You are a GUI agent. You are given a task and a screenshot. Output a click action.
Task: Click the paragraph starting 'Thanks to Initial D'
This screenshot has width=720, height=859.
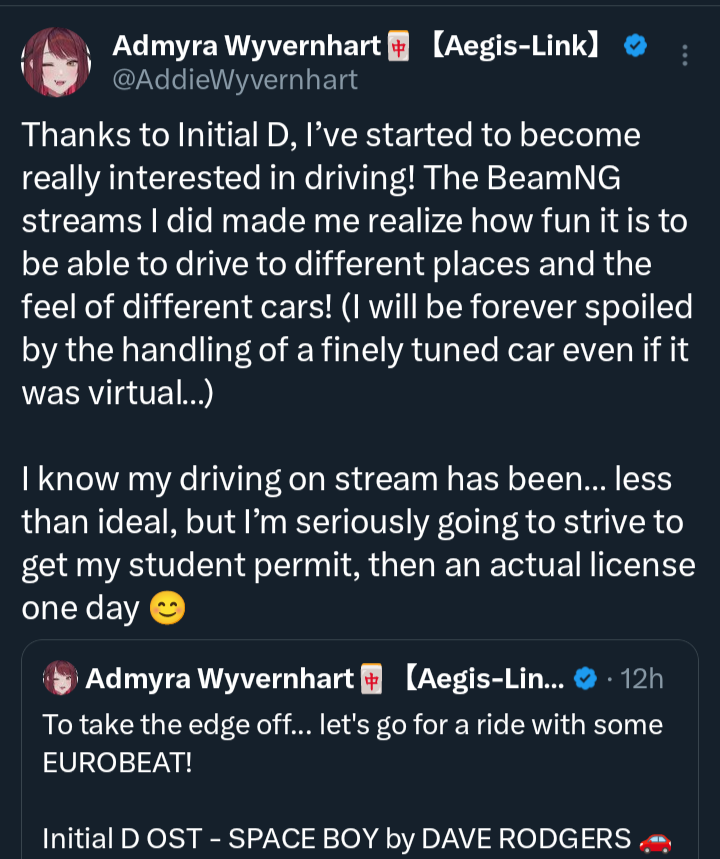[355, 264]
